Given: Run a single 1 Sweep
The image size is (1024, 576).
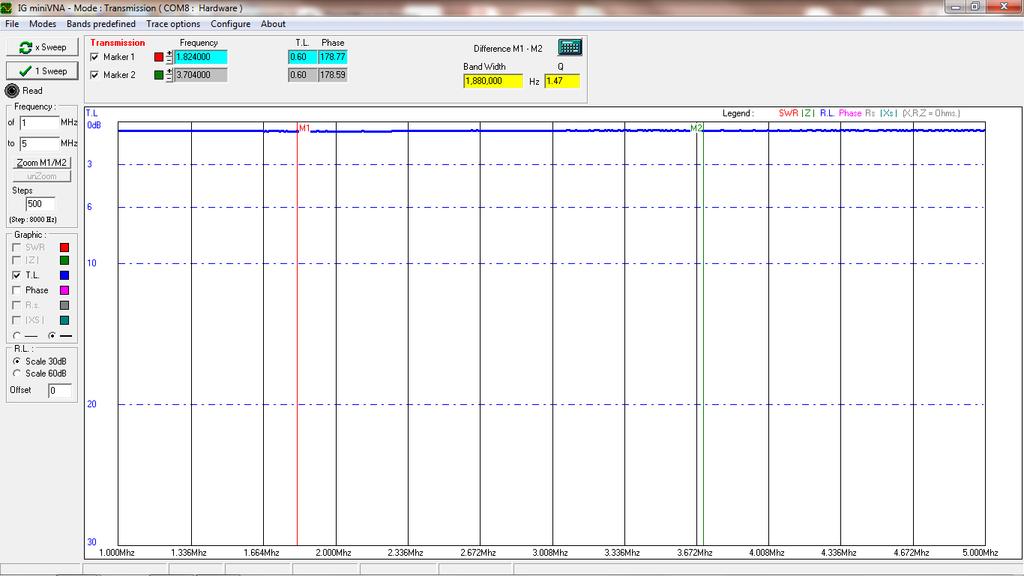Looking at the screenshot, I should tap(42, 71).
